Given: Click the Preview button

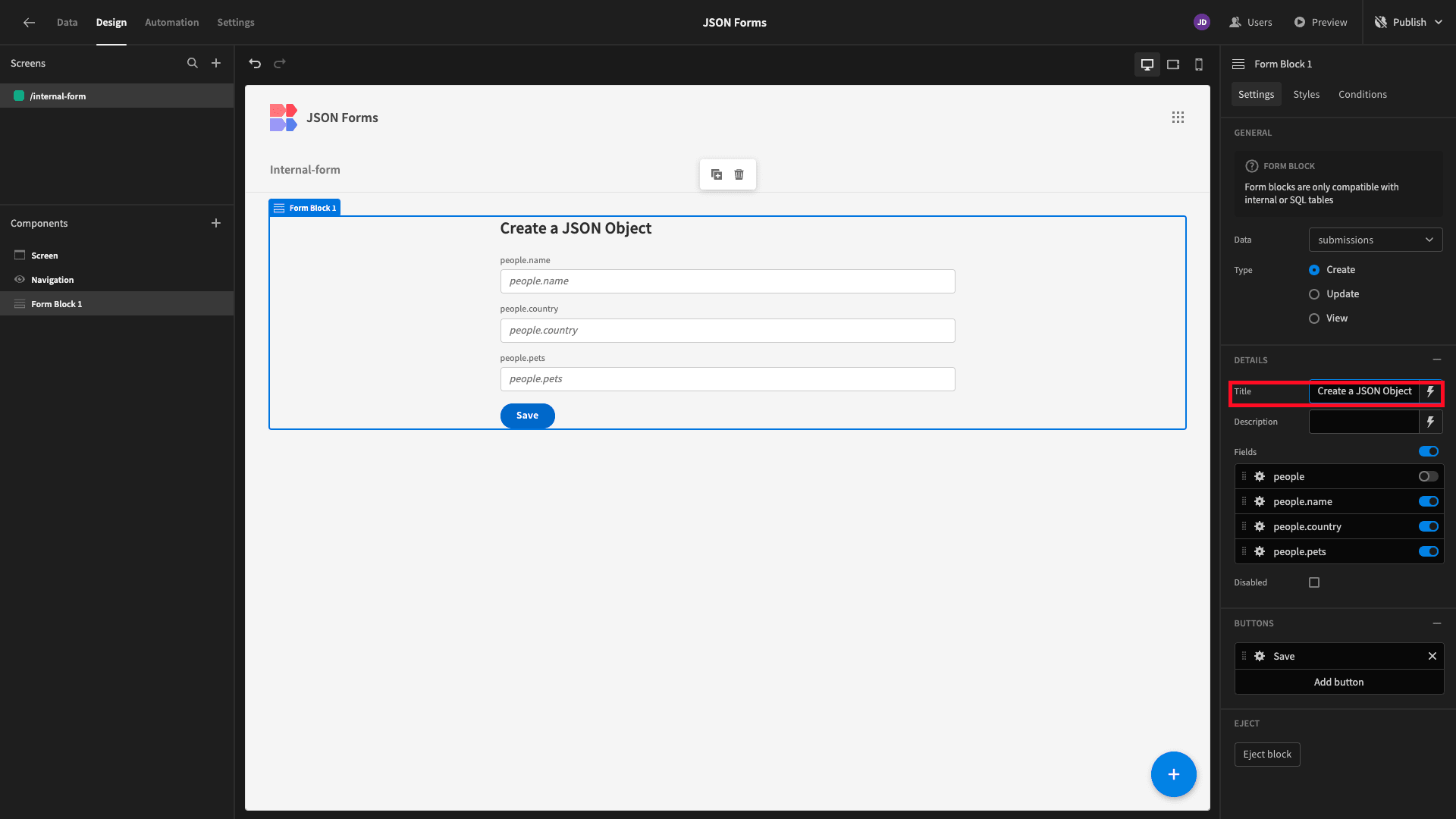Looking at the screenshot, I should click(1320, 23).
